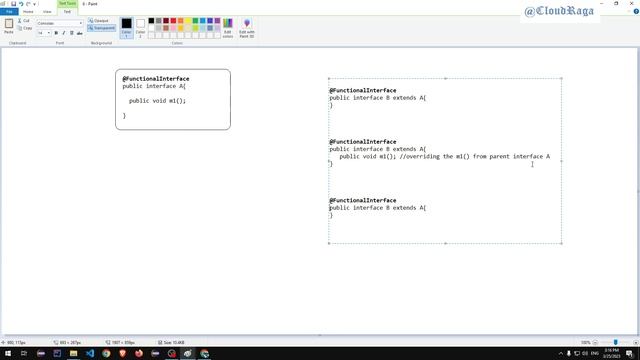Pick the green color swatch
This screenshot has height=360, width=640.
tap(196, 20)
